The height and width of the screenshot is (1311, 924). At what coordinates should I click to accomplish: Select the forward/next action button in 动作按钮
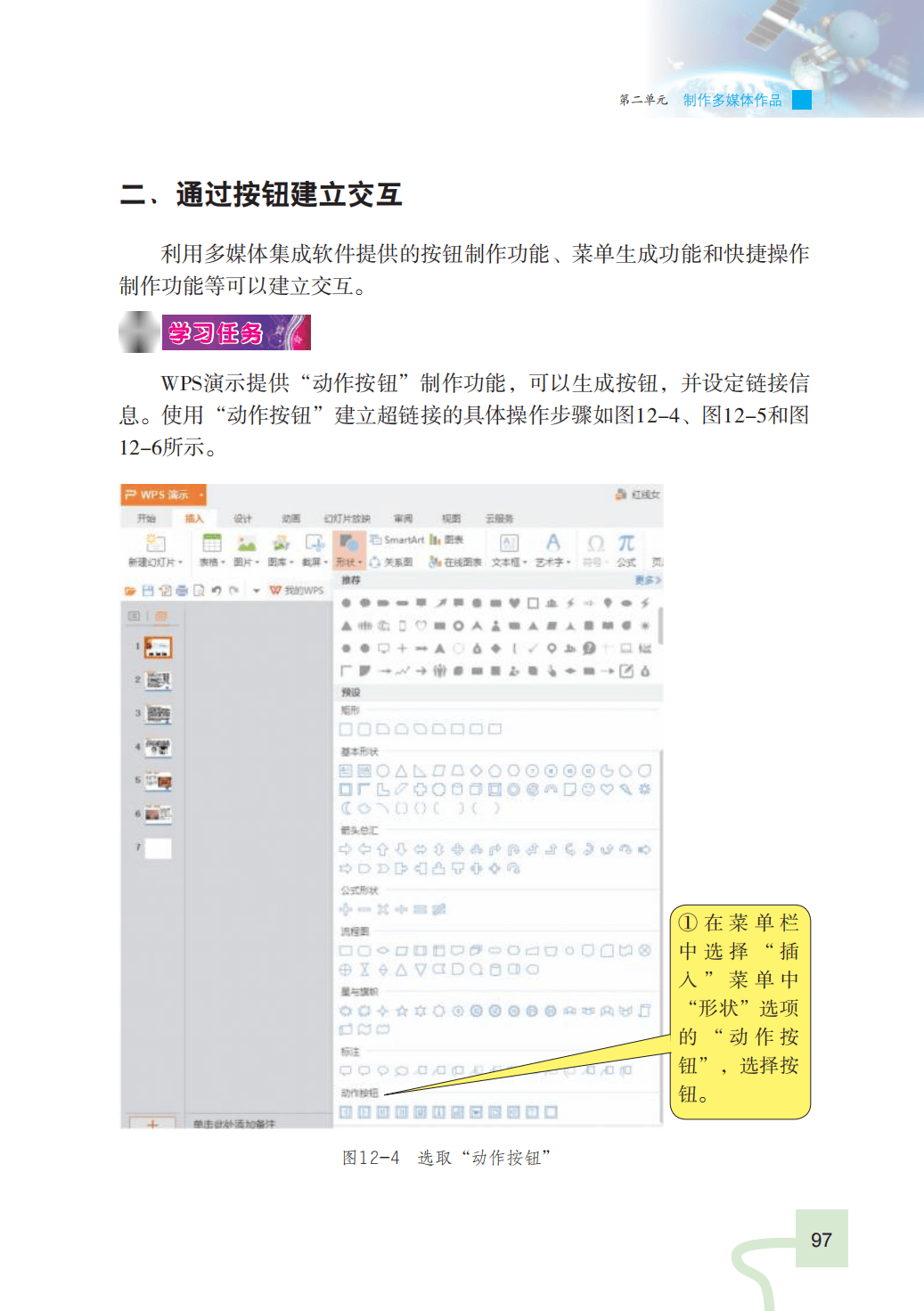coord(364,1111)
